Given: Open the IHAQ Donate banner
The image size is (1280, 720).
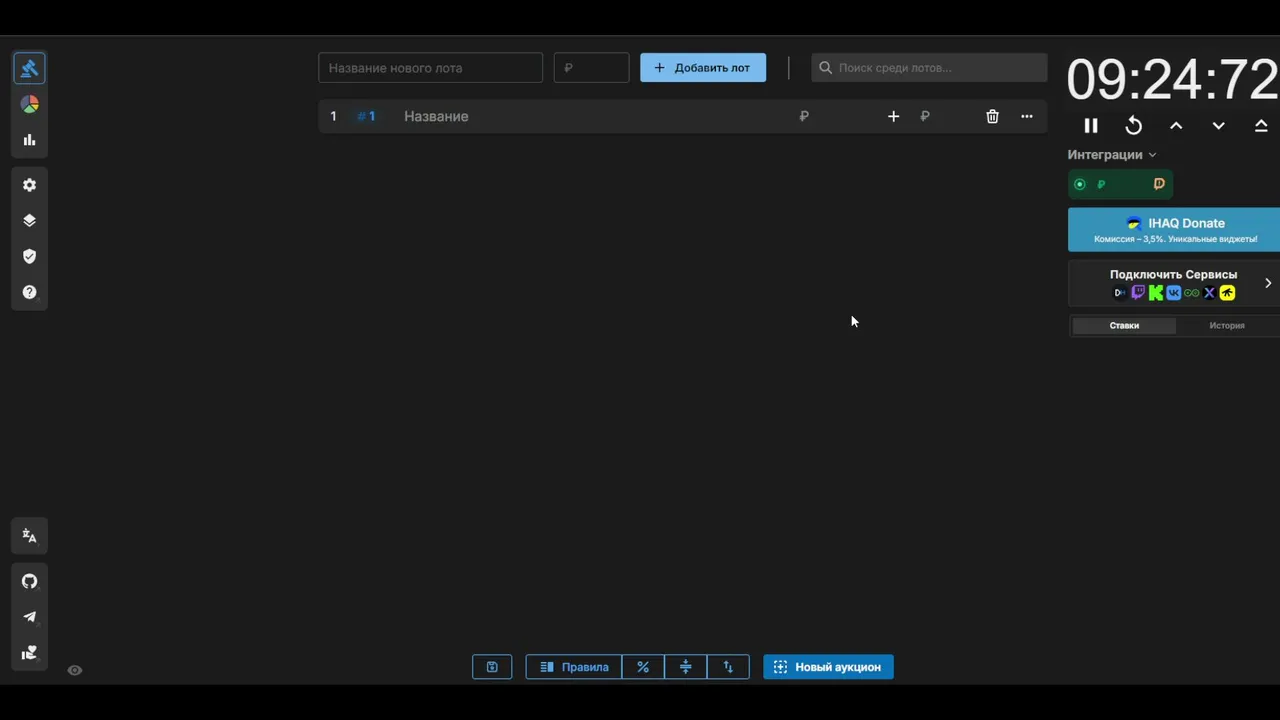Looking at the screenshot, I should click(1174, 229).
